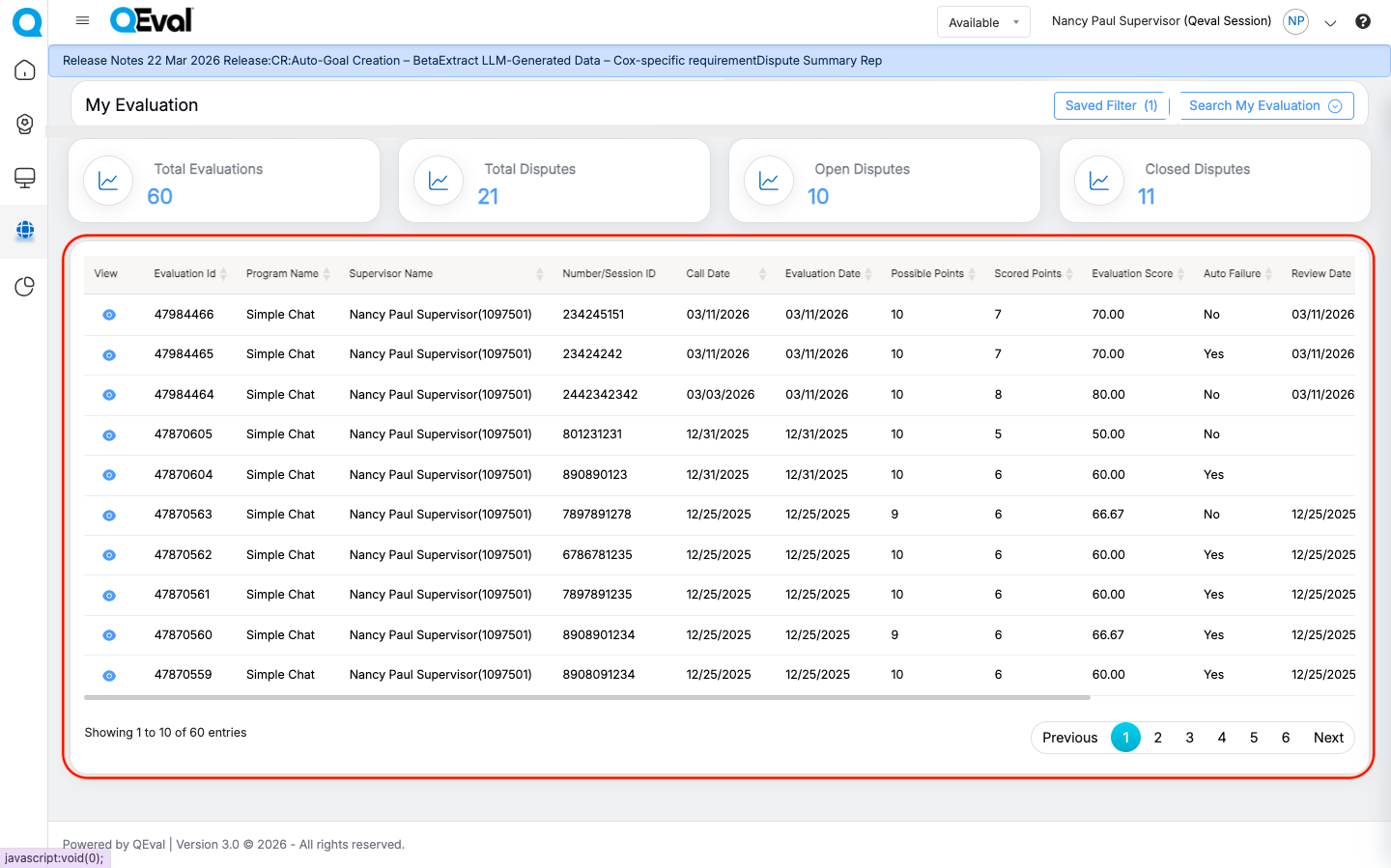Open the hamburger navigation menu
The width and height of the screenshot is (1391, 868).
click(82, 20)
